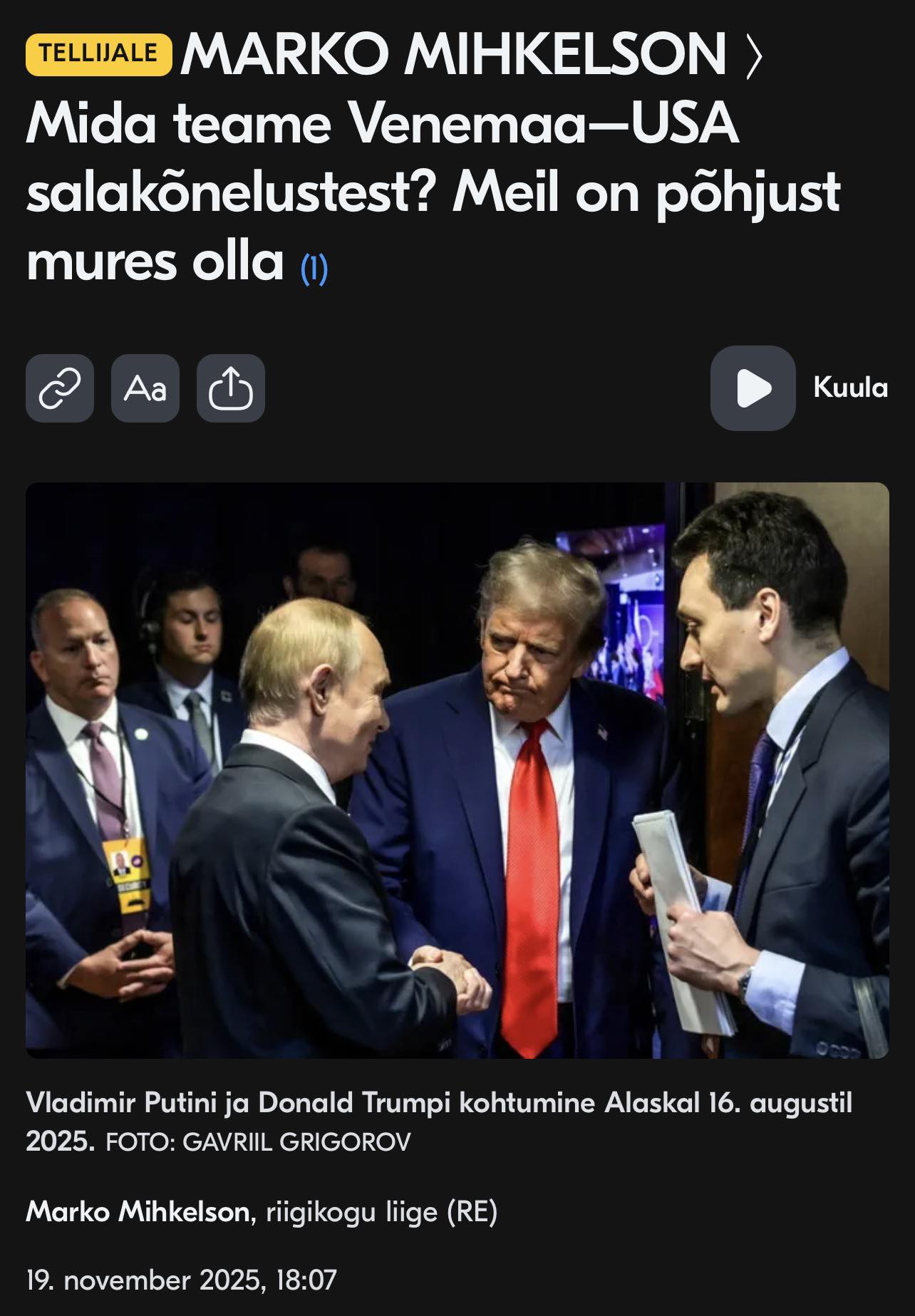This screenshot has width=915, height=1316.
Task: Tap the riigikogu liige (RE) text
Action: tap(382, 1211)
